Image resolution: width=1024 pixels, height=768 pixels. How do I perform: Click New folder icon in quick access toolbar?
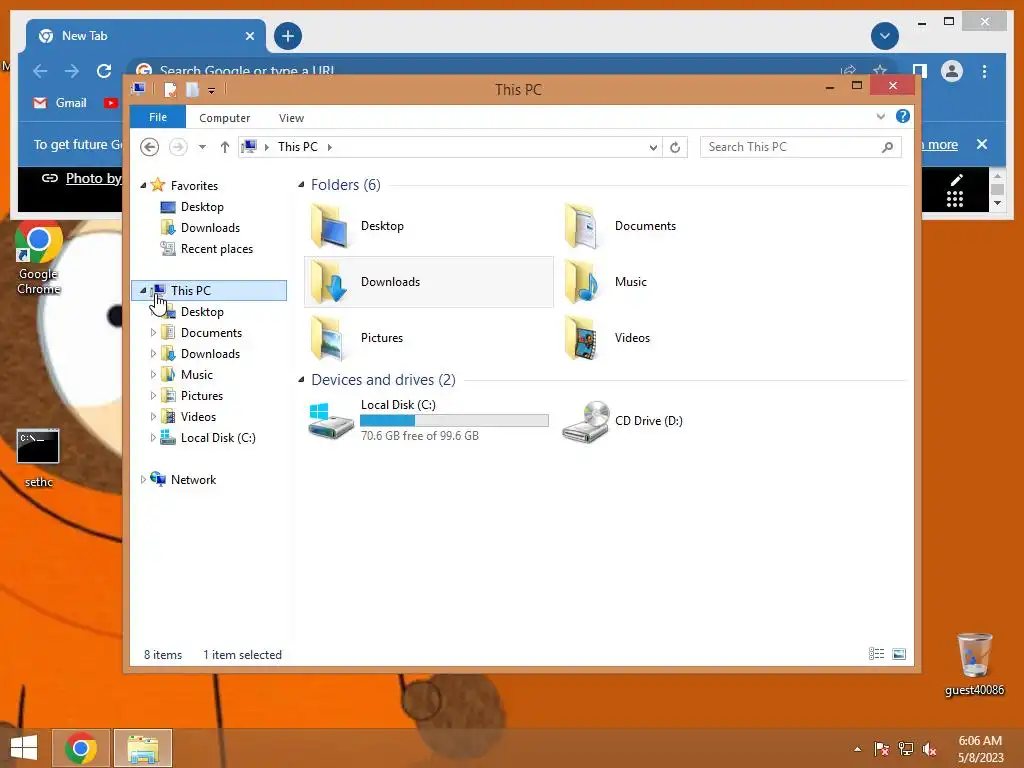192,89
